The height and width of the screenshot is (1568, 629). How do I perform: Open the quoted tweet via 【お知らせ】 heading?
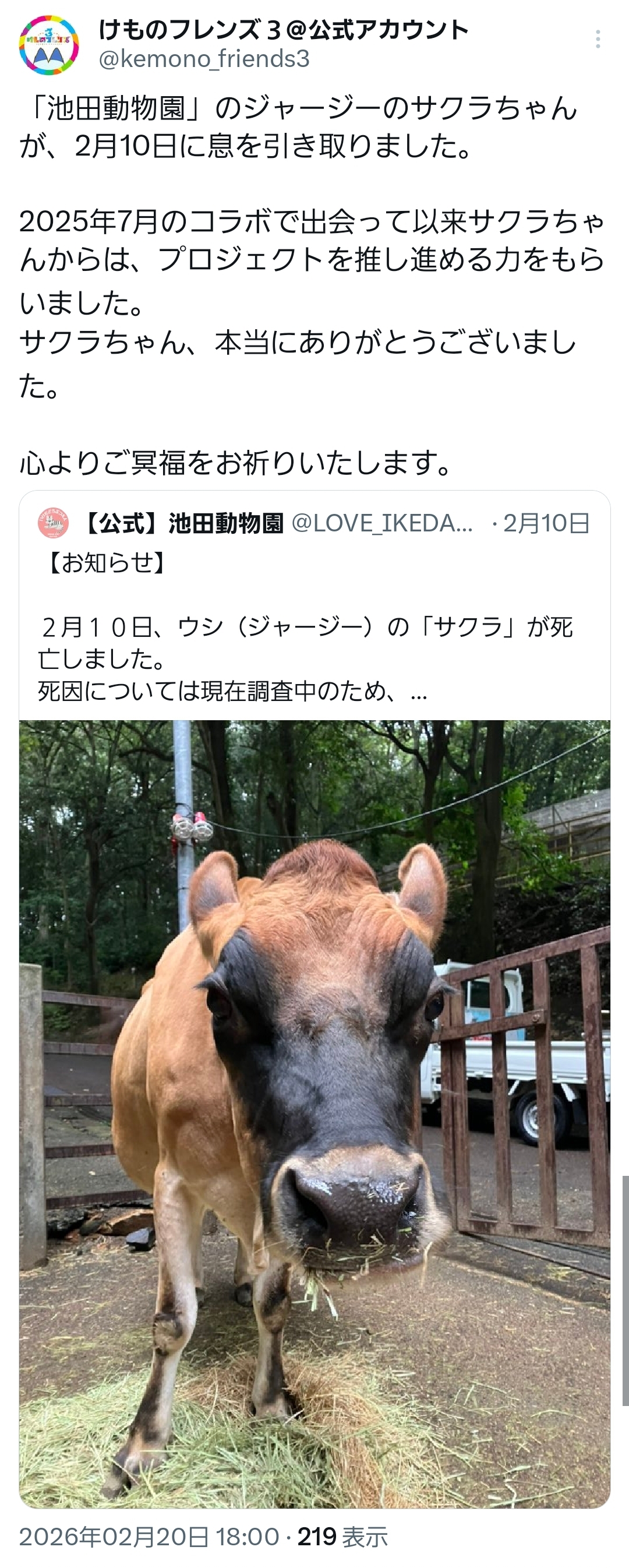107,563
